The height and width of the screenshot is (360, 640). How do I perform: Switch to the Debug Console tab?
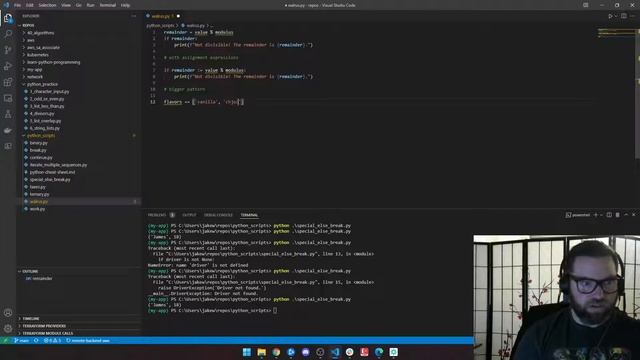[x=218, y=215]
